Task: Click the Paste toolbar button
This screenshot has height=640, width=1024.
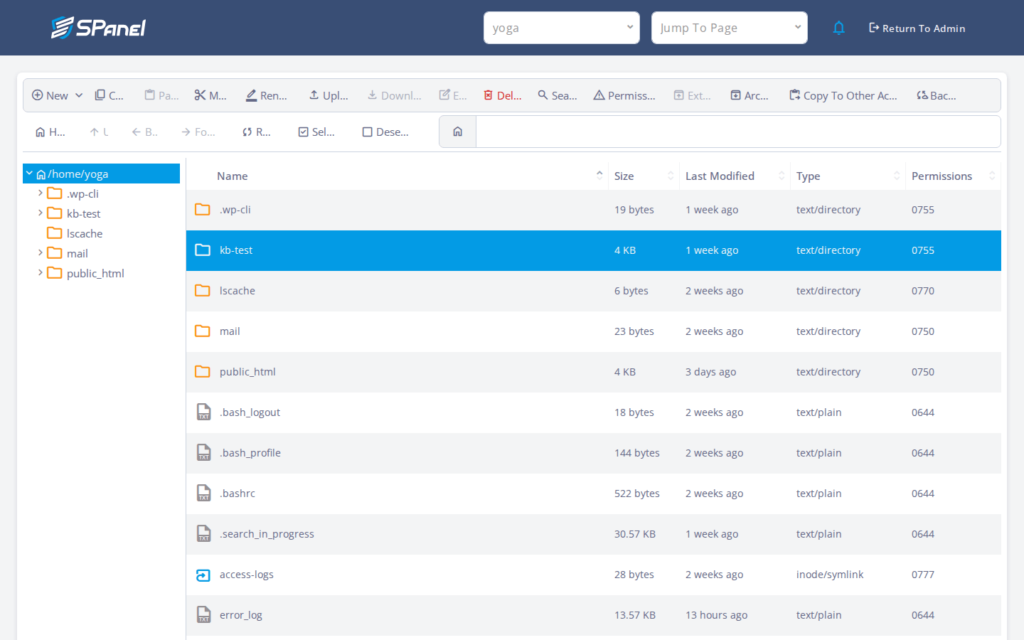Action: pos(161,95)
